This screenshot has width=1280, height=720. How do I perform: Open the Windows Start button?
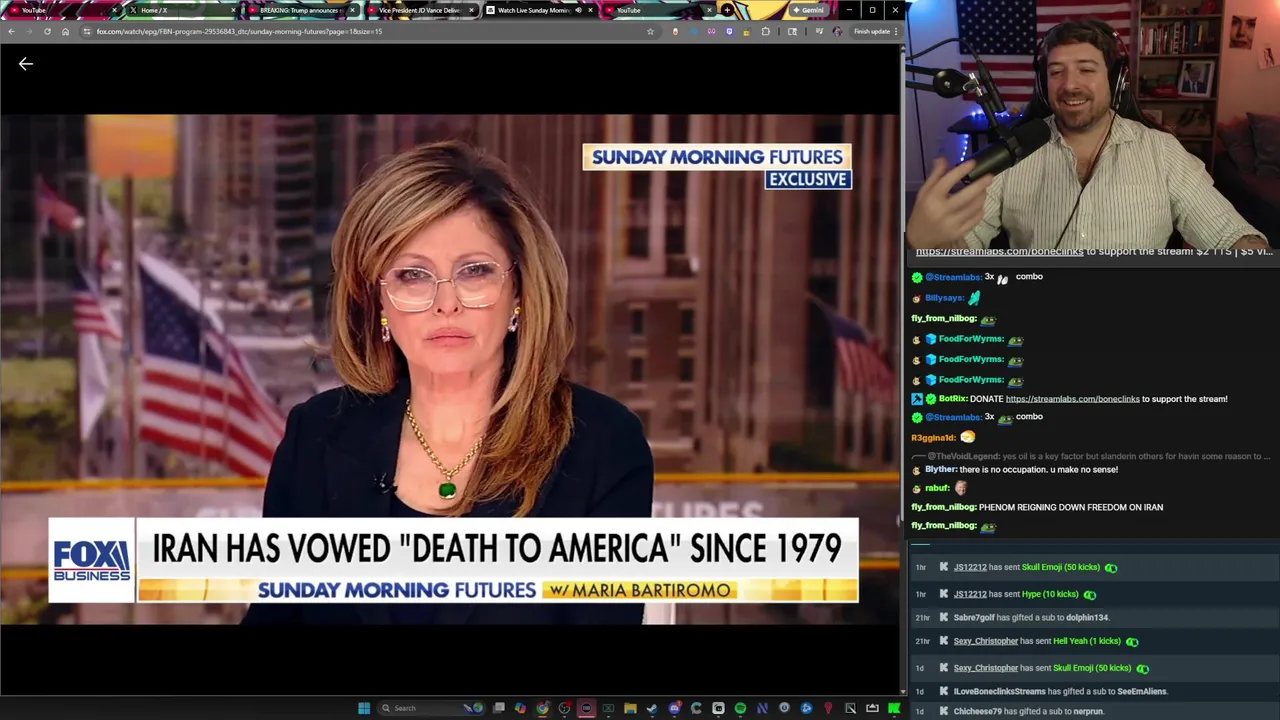[x=364, y=708]
